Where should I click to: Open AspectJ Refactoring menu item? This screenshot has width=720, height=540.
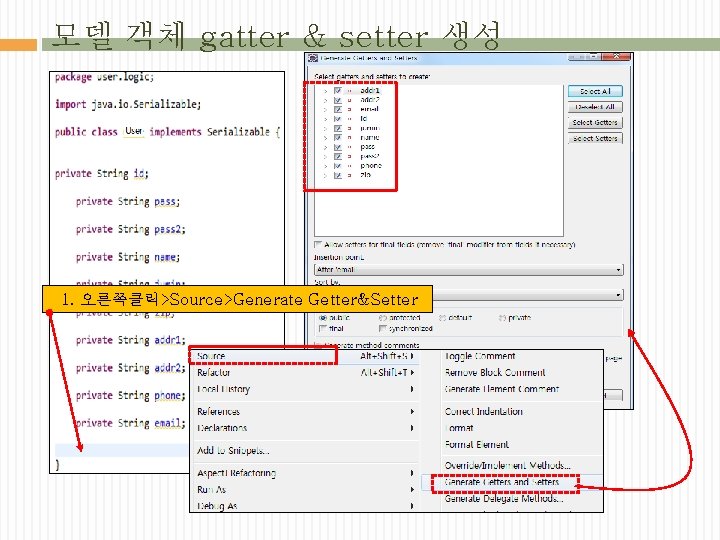click(x=305, y=473)
